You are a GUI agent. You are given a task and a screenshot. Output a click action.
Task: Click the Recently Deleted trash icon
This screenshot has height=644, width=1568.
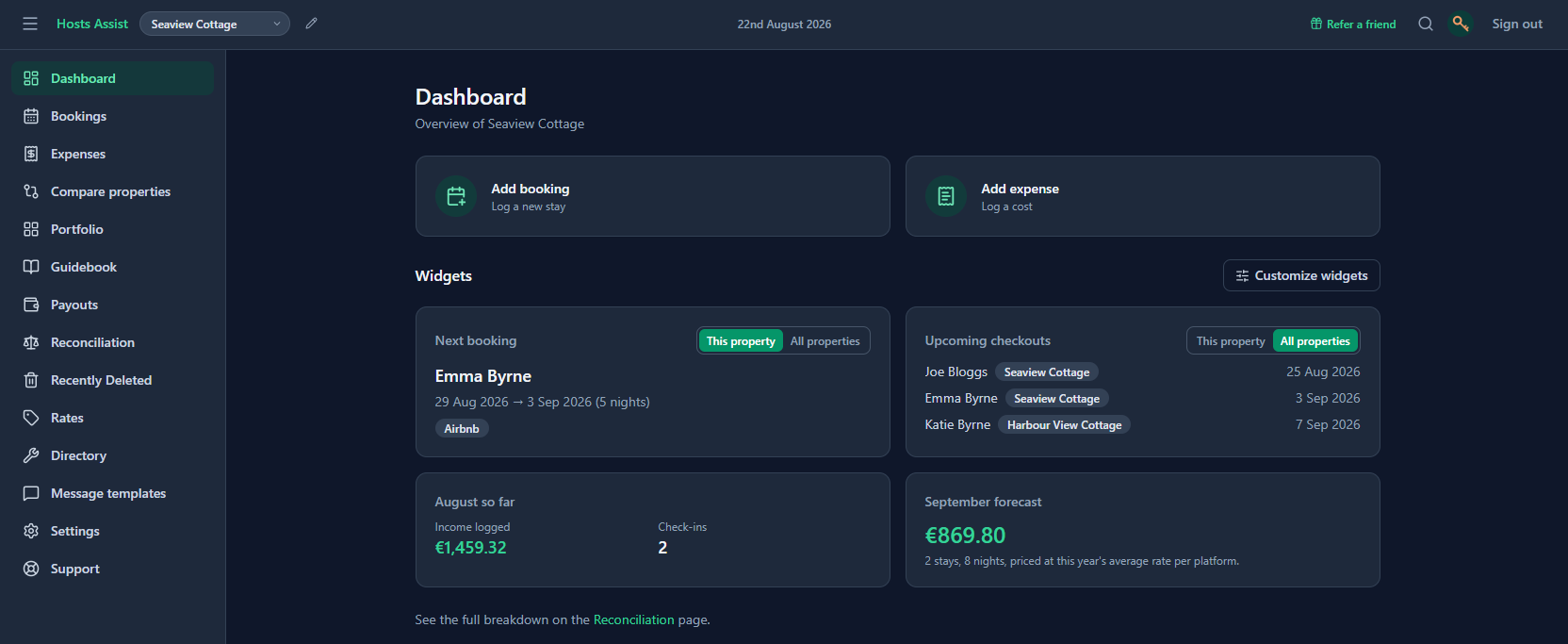(31, 380)
